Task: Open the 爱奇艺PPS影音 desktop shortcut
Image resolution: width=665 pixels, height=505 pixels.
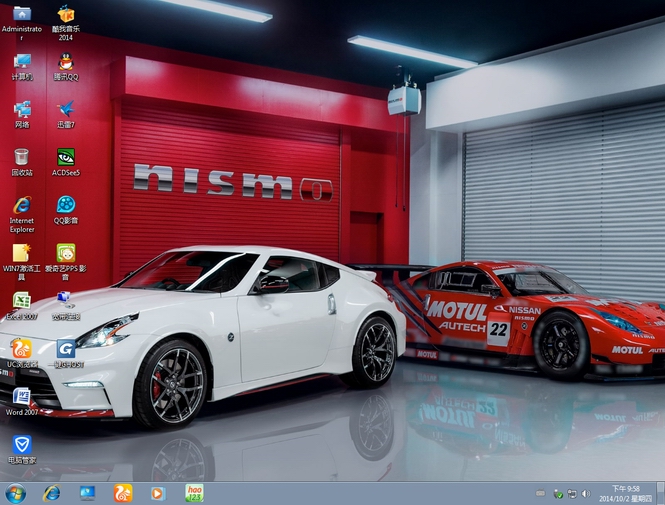Action: pos(66,262)
